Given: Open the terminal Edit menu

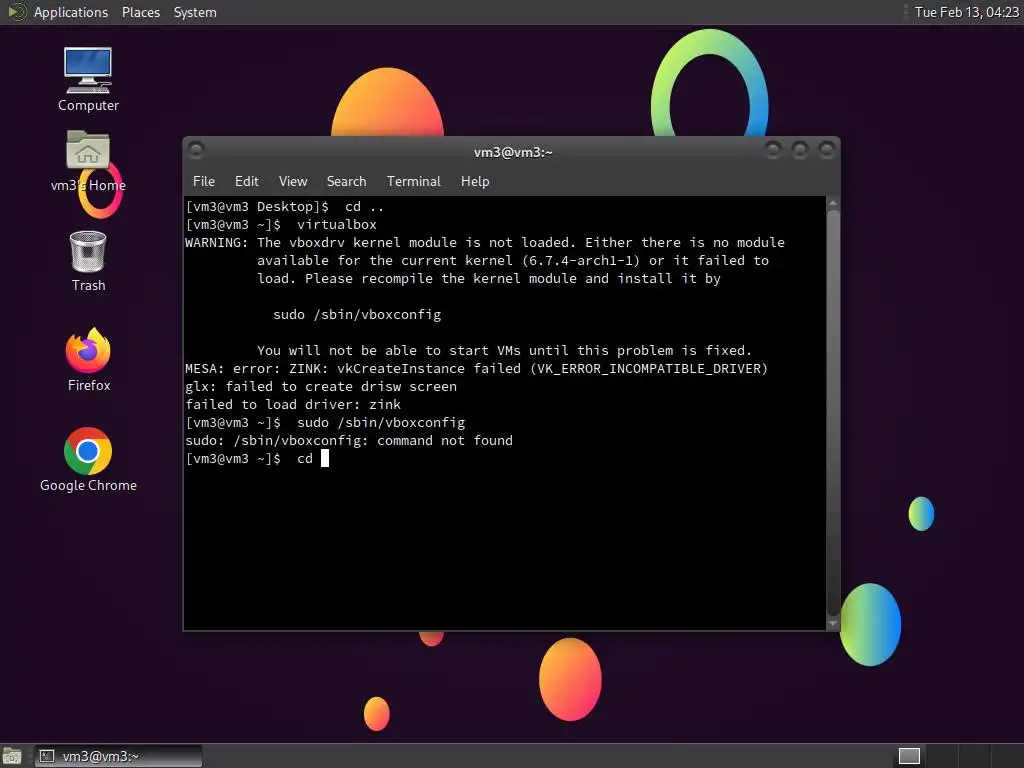Looking at the screenshot, I should point(246,182).
